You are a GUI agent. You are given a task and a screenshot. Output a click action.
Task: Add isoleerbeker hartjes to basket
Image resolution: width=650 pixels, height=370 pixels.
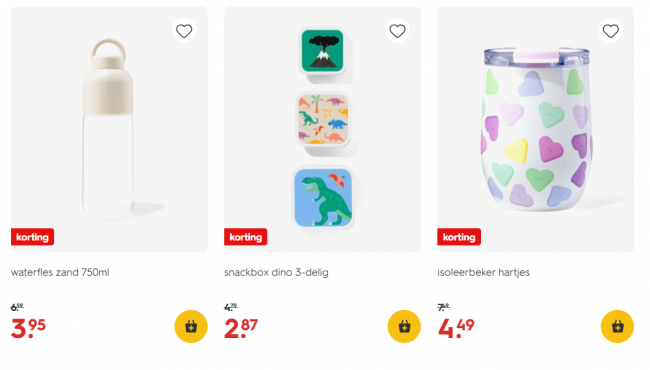[x=617, y=326]
